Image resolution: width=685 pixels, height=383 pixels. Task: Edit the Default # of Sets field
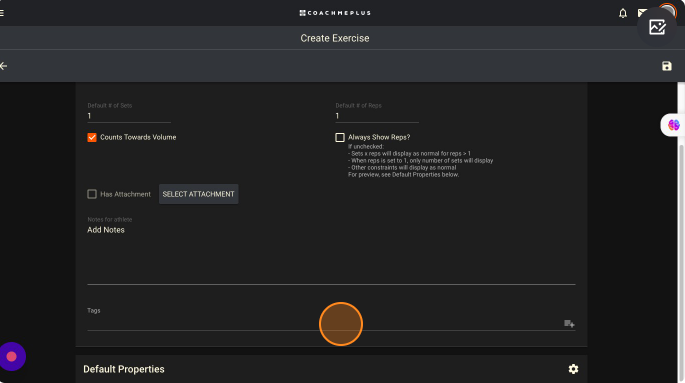129,116
